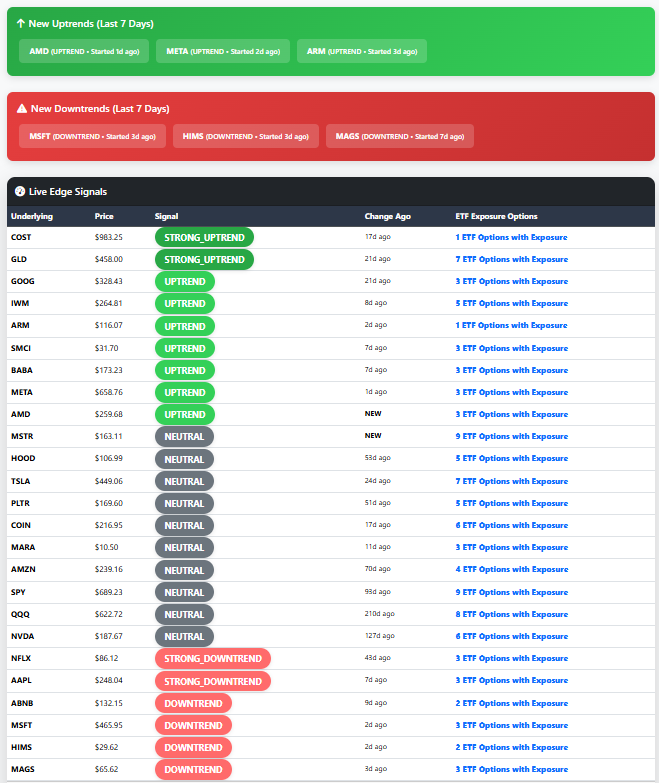Click the ETF Exposure Options column header
Image resolution: width=659 pixels, height=783 pixels.
496,216
